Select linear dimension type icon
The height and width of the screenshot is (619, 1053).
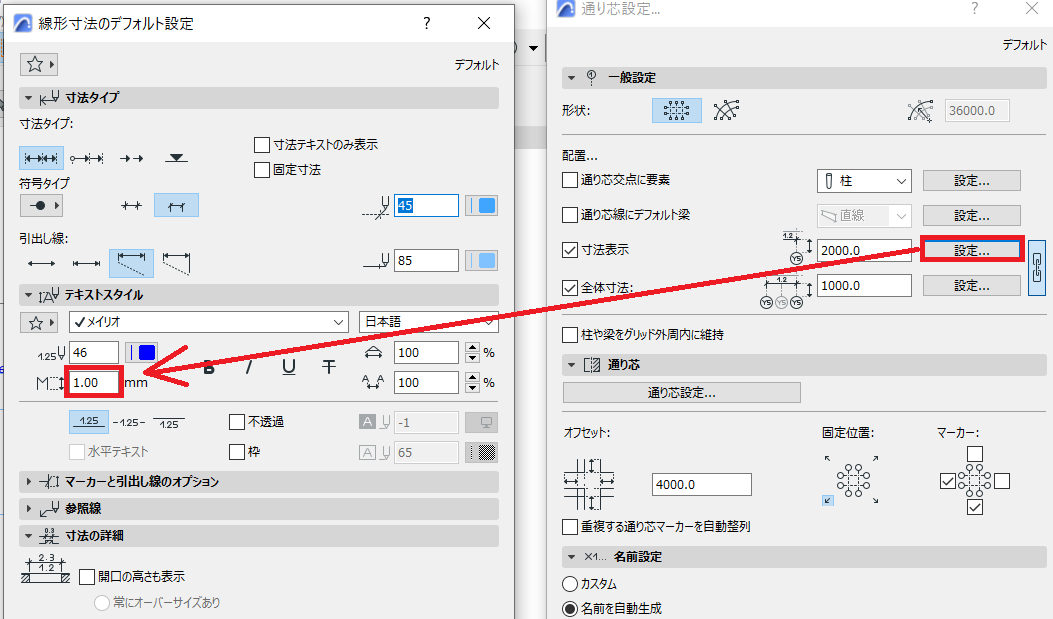[x=42, y=158]
